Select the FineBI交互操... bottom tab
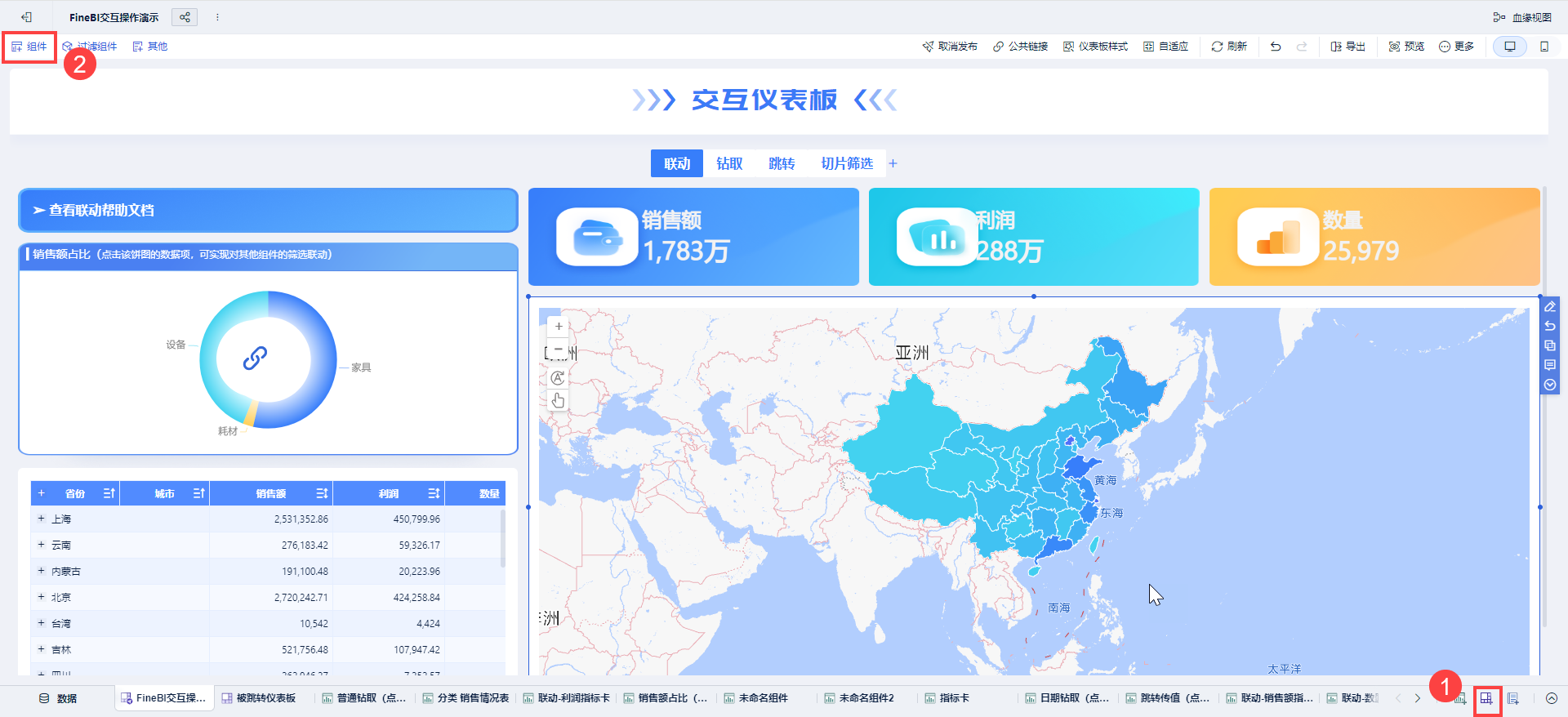Viewport: 1568px width, 717px height. (x=163, y=698)
